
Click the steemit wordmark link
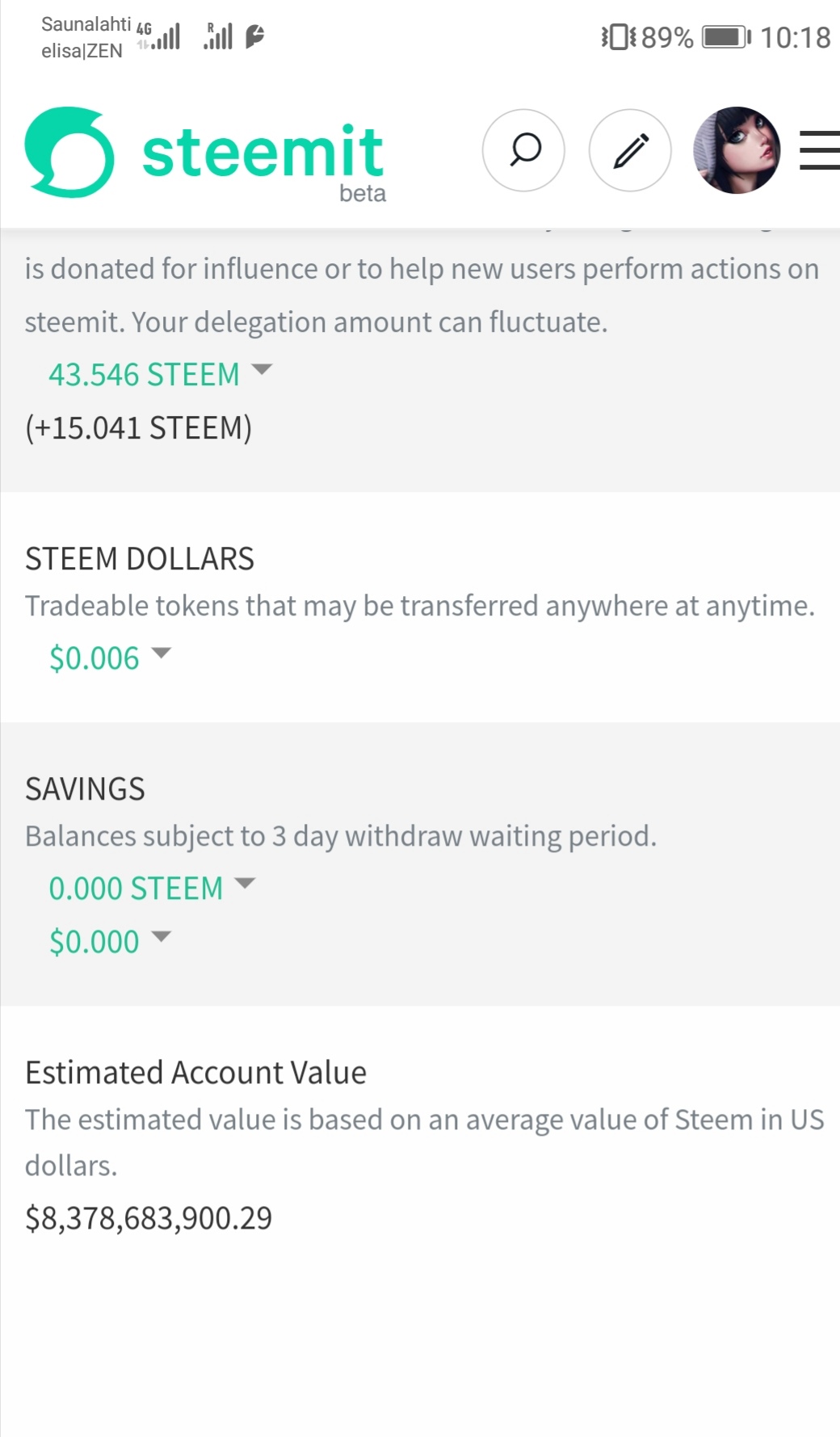coord(262,152)
